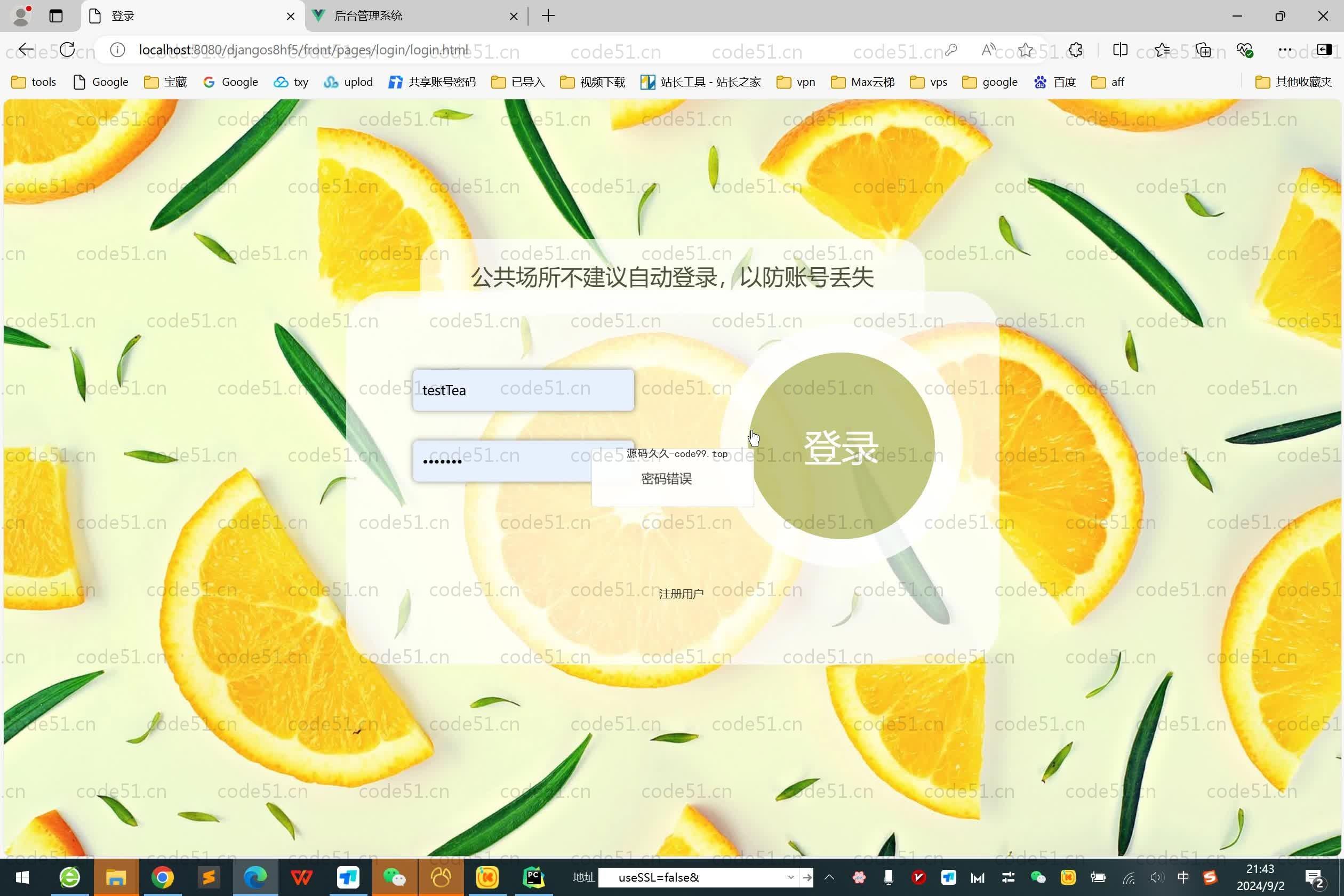This screenshot has width=1344, height=896.
Task: Show hidden system tray icons
Action: coord(829,877)
